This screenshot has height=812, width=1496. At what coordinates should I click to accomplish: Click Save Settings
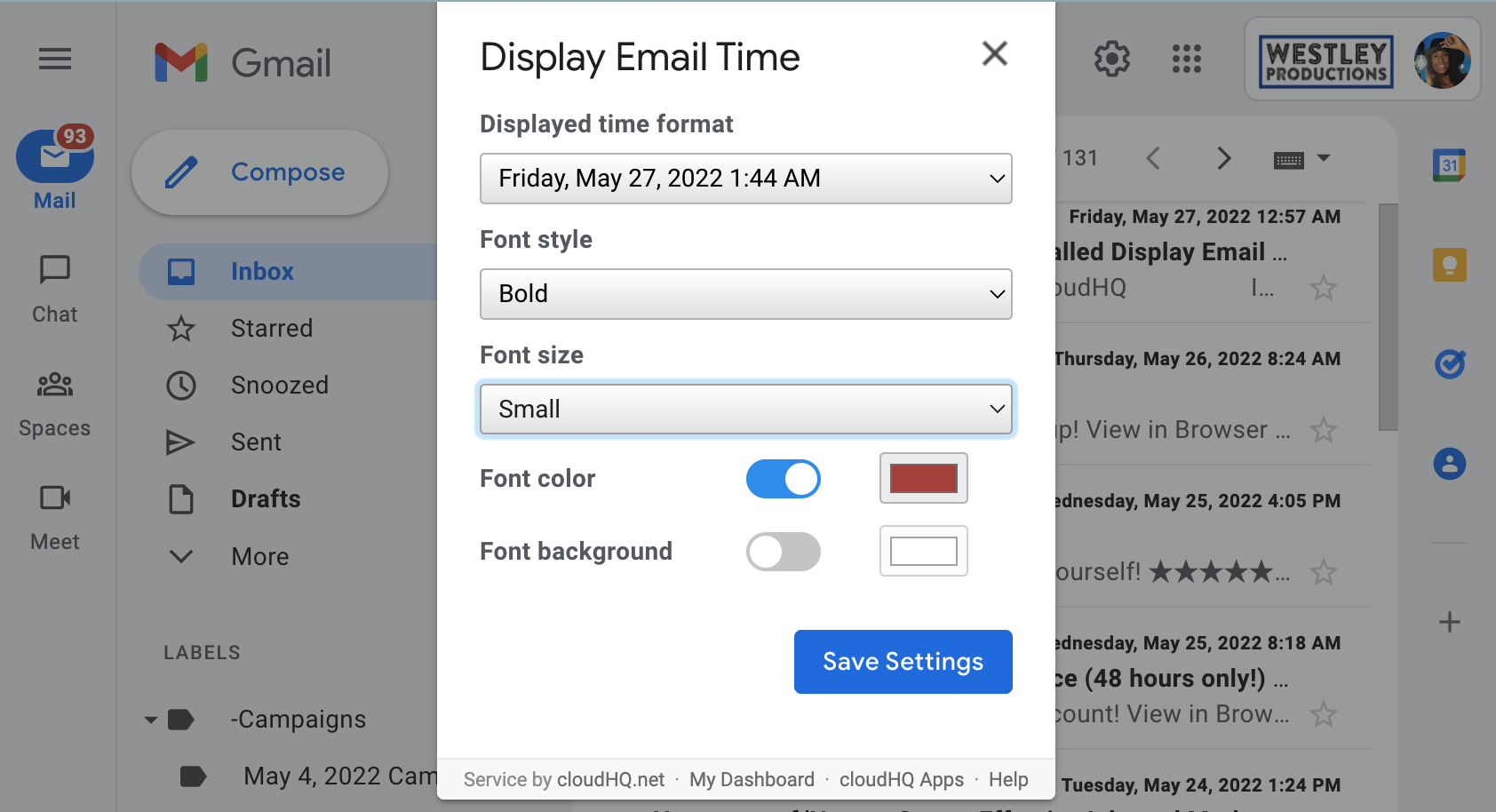pyautogui.click(x=903, y=661)
